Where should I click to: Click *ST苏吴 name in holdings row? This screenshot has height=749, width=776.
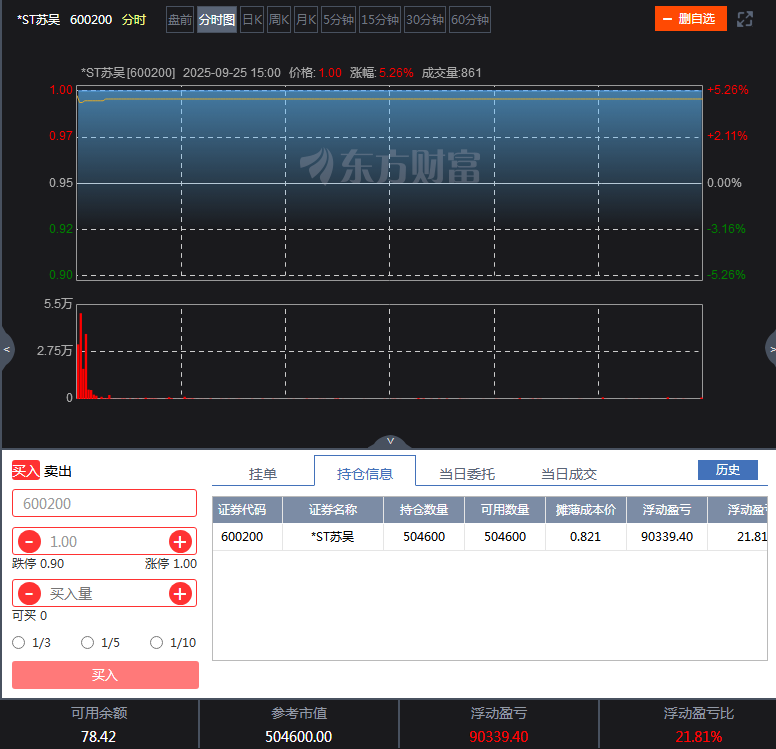tap(333, 537)
